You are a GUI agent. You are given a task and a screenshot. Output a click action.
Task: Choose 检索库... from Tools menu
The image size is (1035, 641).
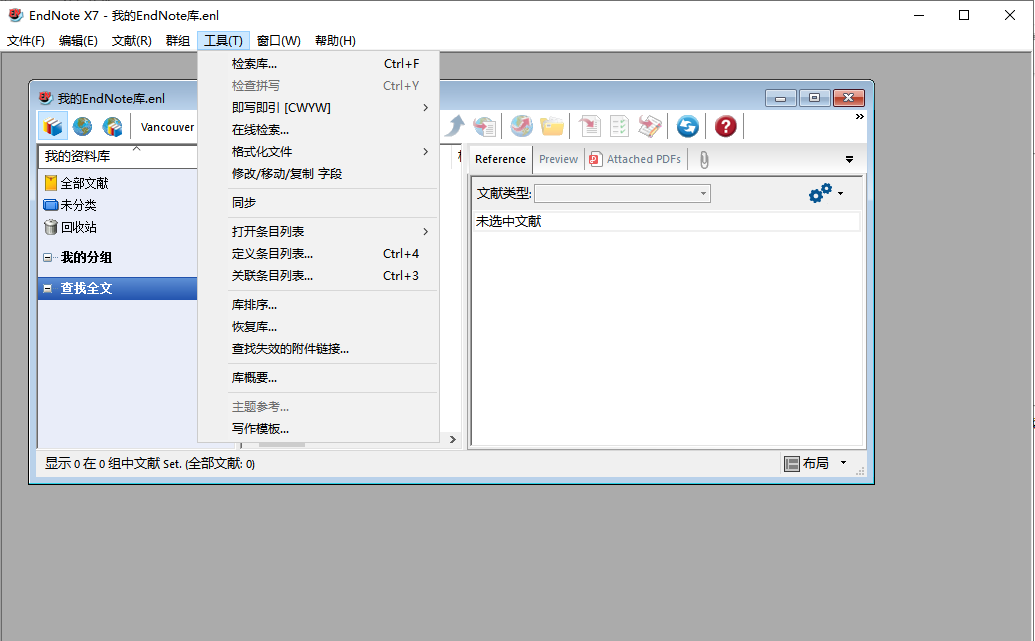pos(319,64)
